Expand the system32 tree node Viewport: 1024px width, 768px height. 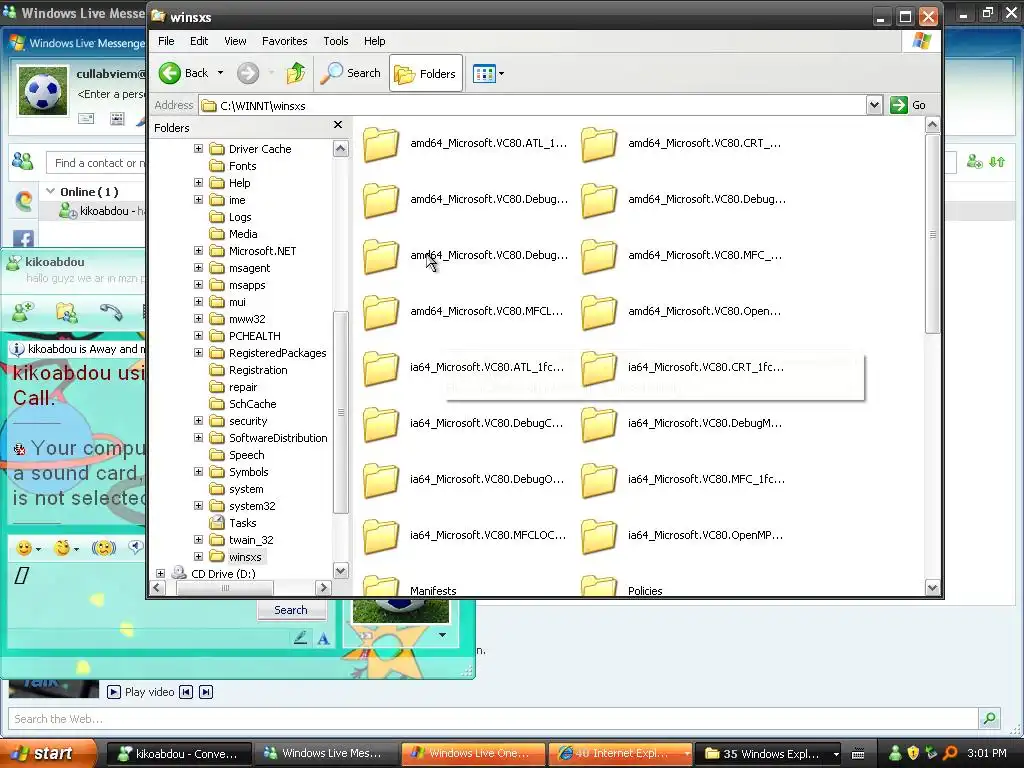(x=199, y=505)
